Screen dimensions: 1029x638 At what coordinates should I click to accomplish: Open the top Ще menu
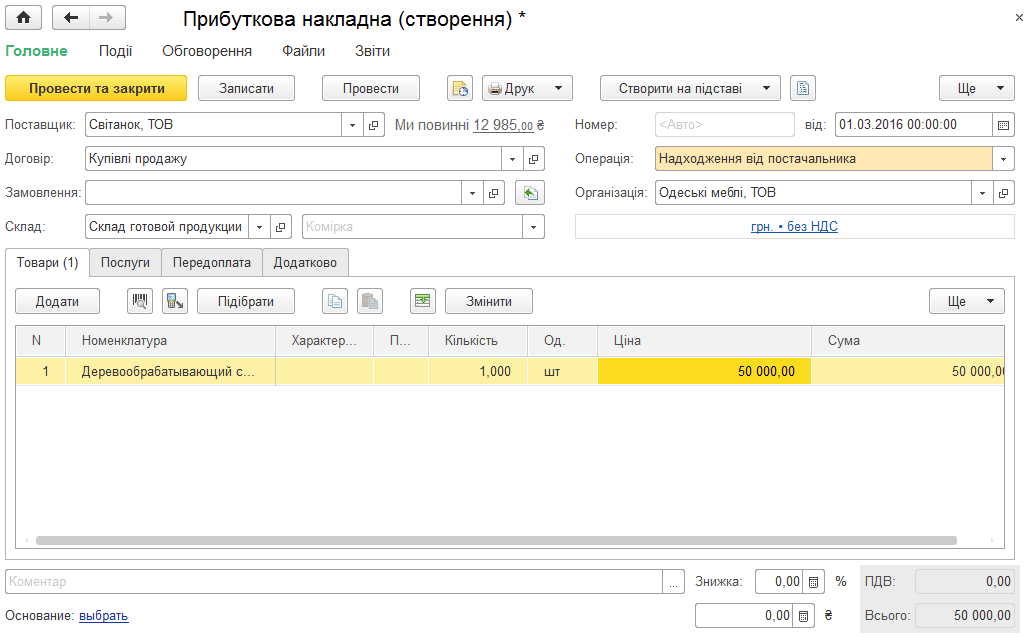[976, 89]
